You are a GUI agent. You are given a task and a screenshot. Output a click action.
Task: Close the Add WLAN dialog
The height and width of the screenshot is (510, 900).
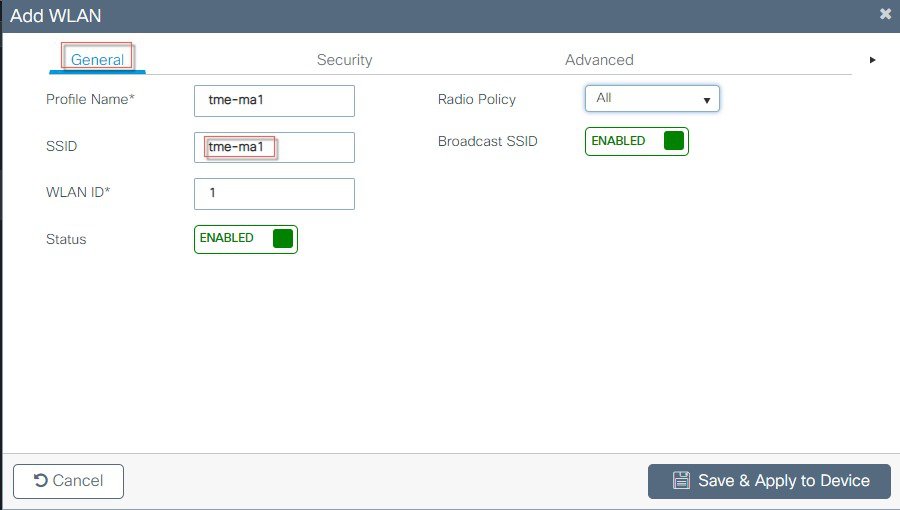(885, 14)
